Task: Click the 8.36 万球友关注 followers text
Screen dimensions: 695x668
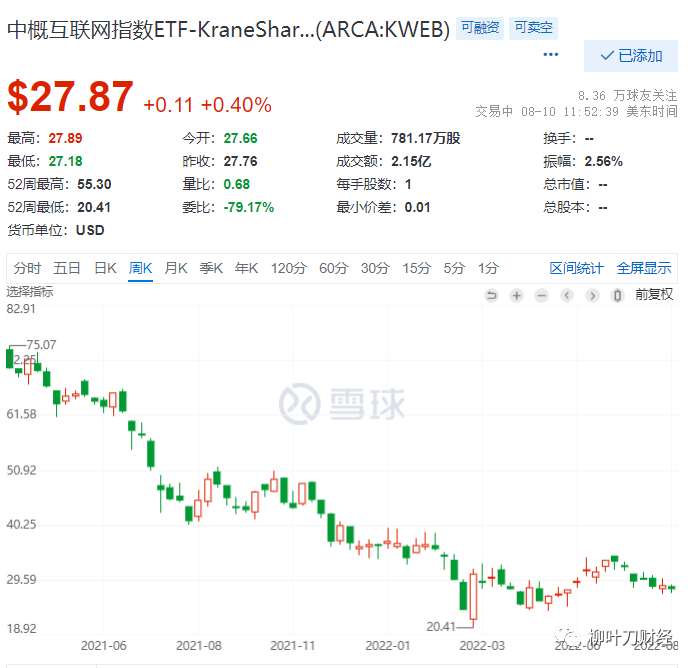Action: [x=627, y=96]
